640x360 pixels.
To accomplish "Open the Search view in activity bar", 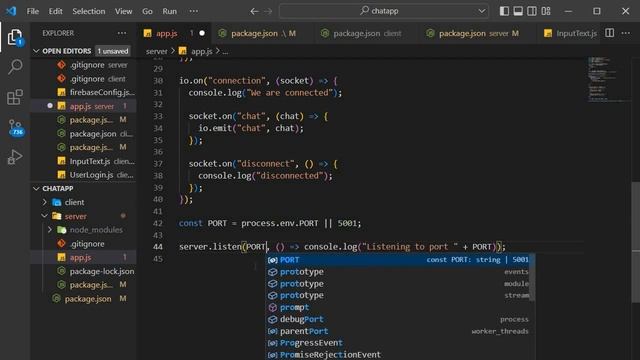I will coord(15,66).
